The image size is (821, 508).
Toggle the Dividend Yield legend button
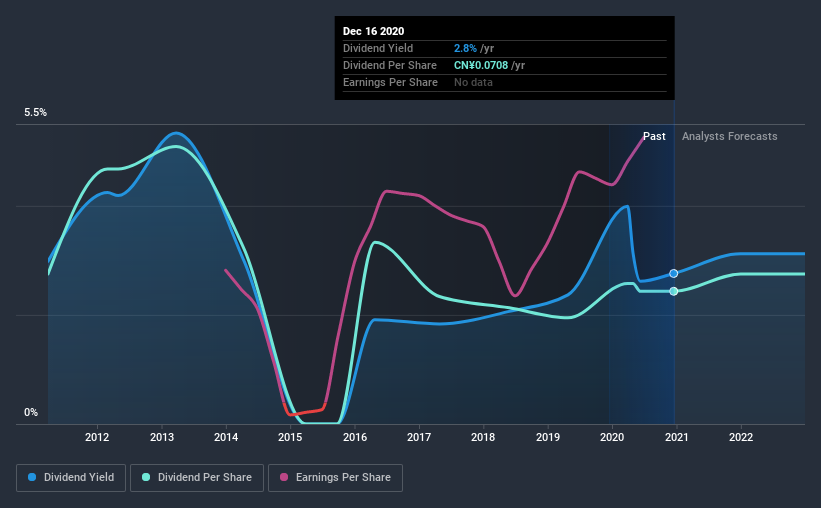click(x=71, y=478)
